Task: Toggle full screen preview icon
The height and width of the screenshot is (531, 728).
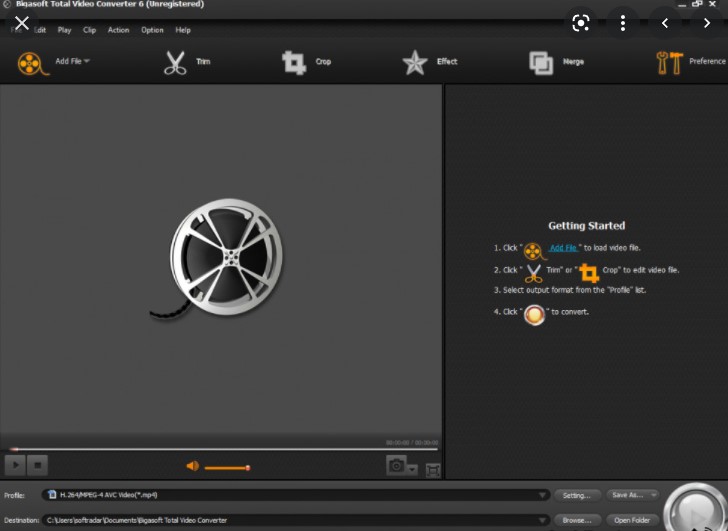Action: point(433,471)
